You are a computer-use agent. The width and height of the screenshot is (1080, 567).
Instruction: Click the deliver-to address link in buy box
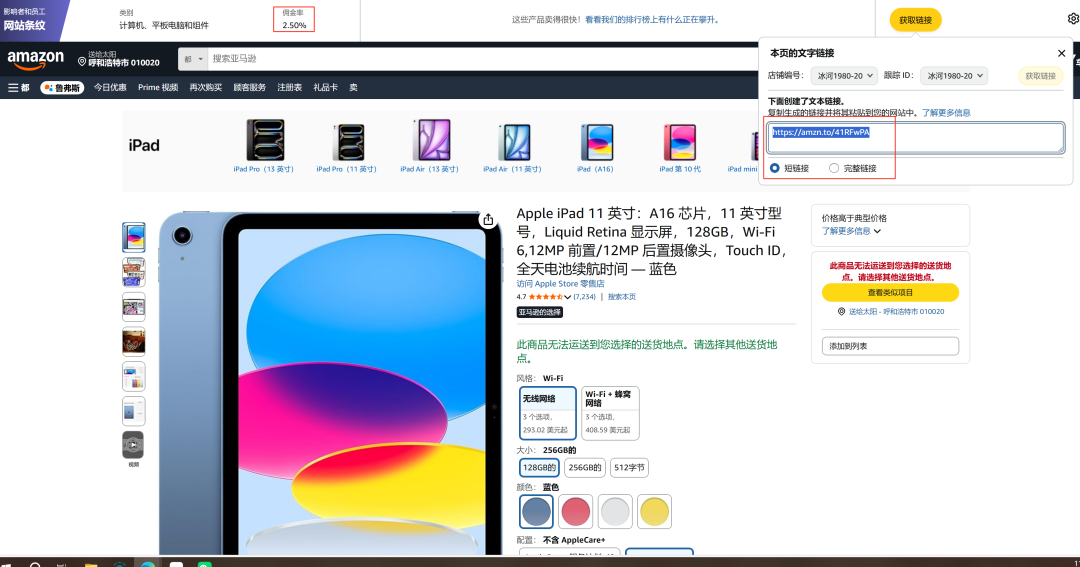click(896, 311)
